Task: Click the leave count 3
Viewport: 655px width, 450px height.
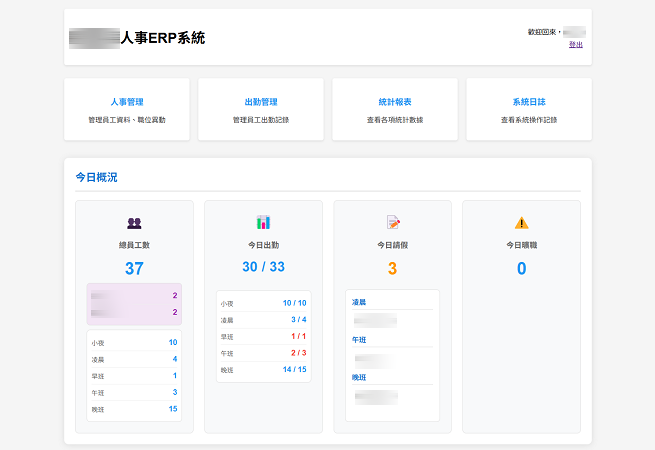Action: (392, 268)
